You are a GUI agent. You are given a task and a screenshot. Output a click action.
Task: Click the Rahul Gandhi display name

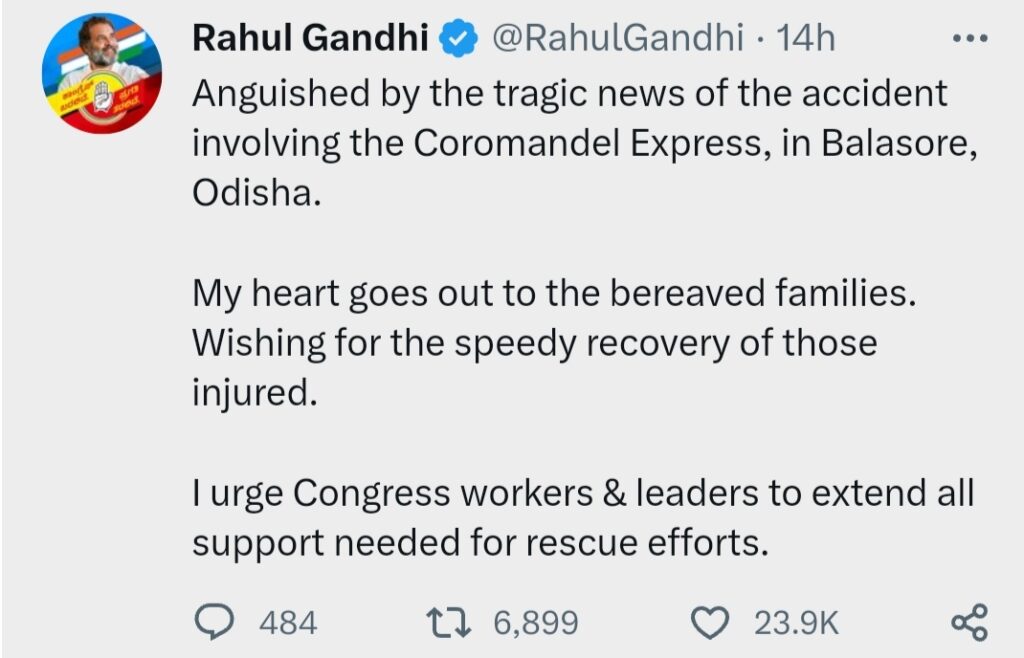click(x=310, y=37)
